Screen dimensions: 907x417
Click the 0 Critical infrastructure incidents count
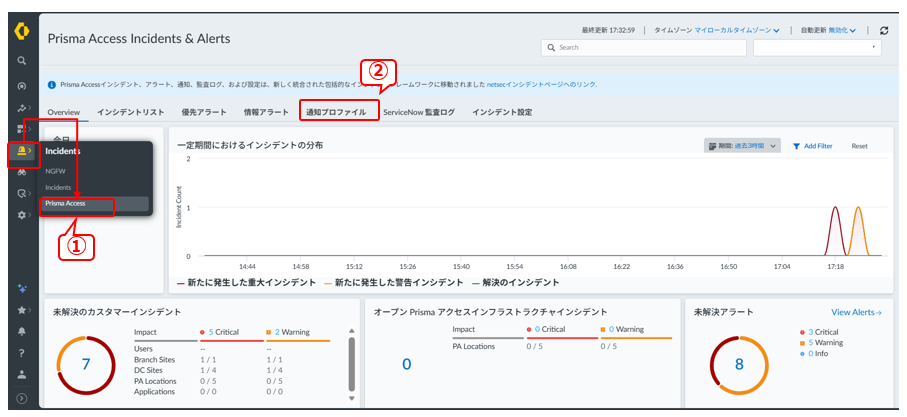[551, 329]
